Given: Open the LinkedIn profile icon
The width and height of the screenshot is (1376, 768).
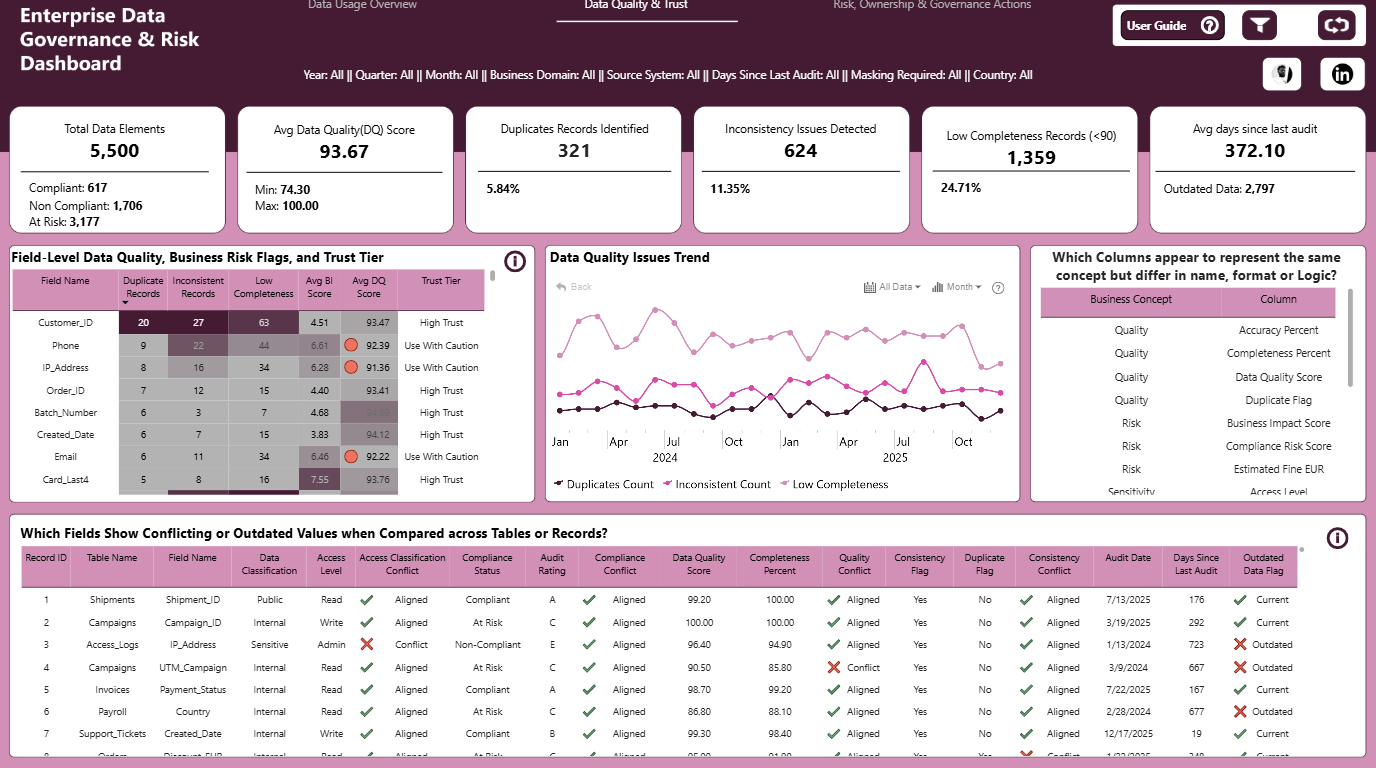Looking at the screenshot, I should pyautogui.click(x=1342, y=74).
